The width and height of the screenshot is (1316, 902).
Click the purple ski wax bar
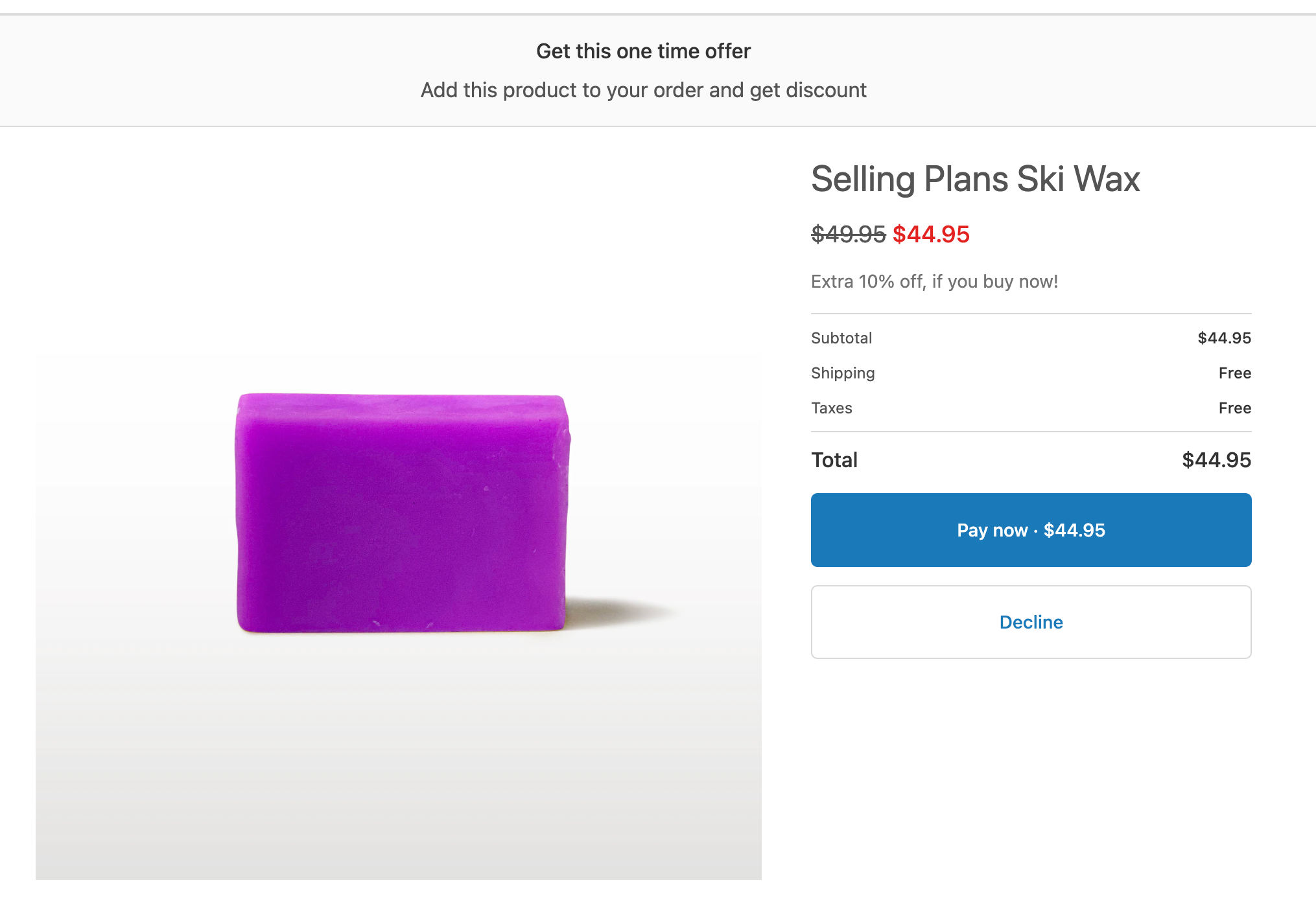[x=402, y=512]
